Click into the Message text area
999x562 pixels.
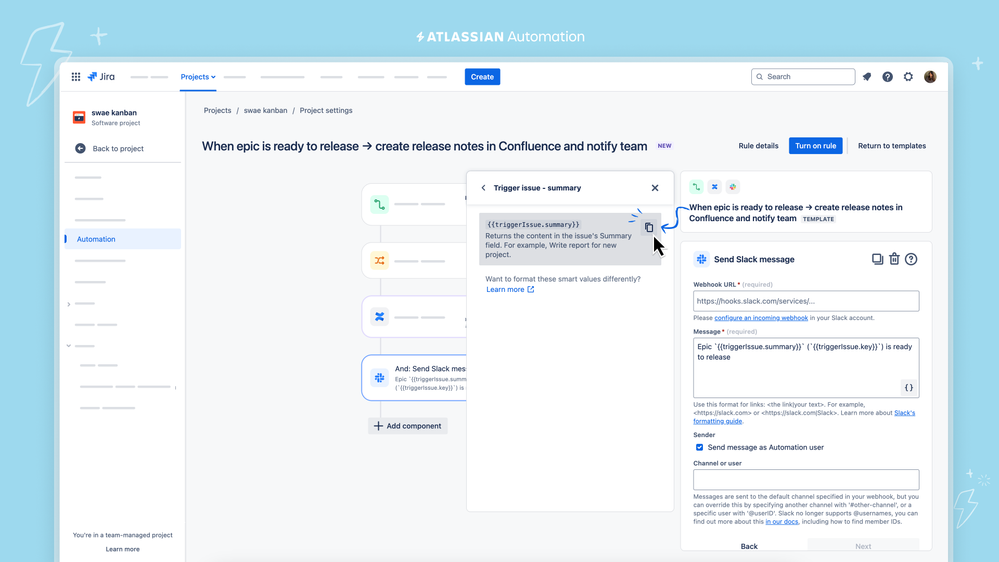[806, 368]
